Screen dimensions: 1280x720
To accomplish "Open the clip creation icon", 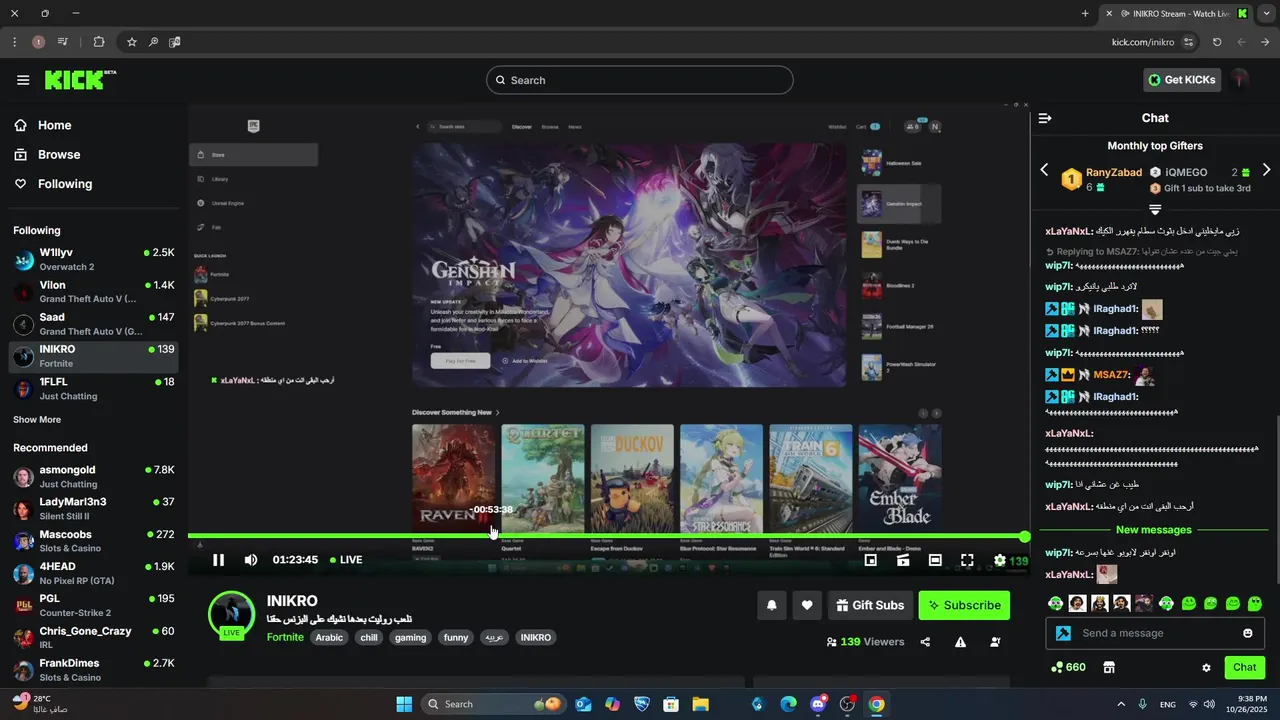I will point(903,561).
